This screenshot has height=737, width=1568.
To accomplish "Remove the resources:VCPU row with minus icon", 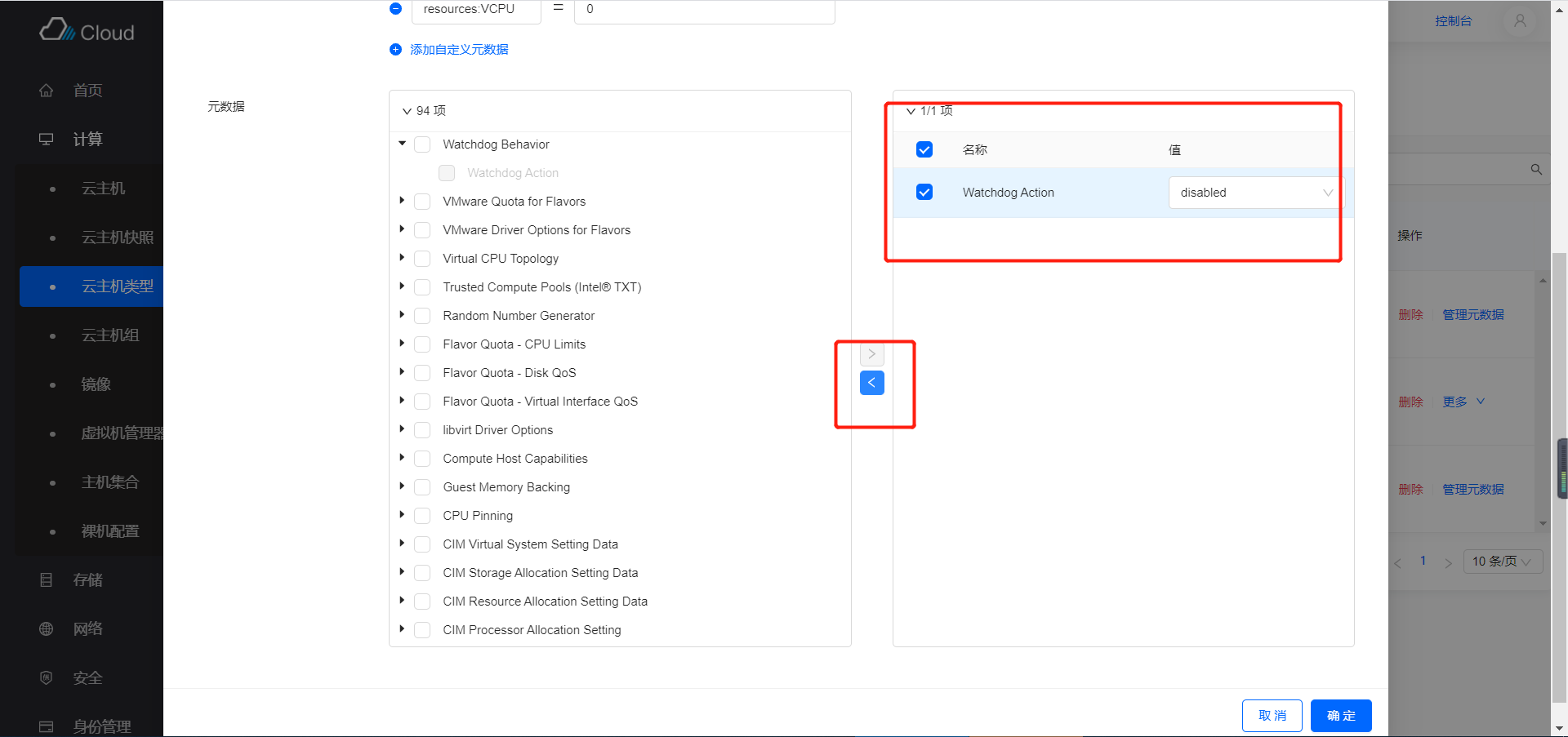I will [x=396, y=9].
